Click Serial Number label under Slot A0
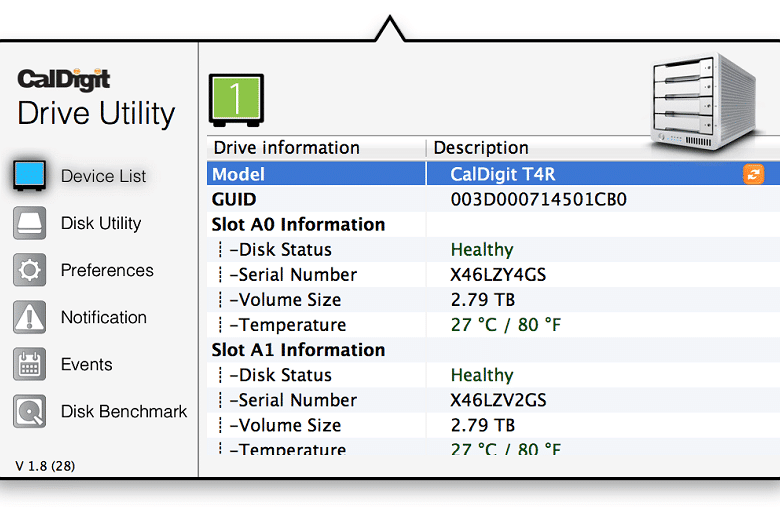The image size is (780, 513). click(293, 275)
